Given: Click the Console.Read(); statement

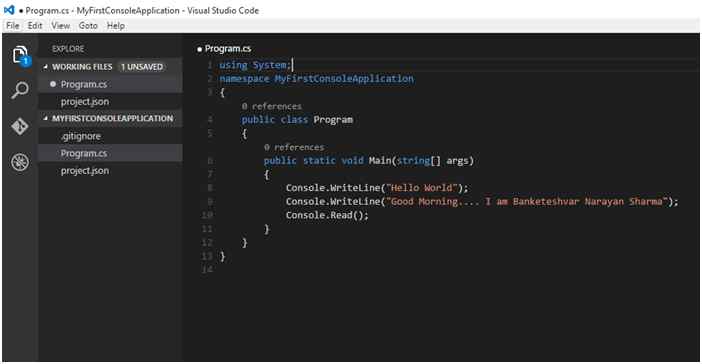Looking at the screenshot, I should point(327,215).
